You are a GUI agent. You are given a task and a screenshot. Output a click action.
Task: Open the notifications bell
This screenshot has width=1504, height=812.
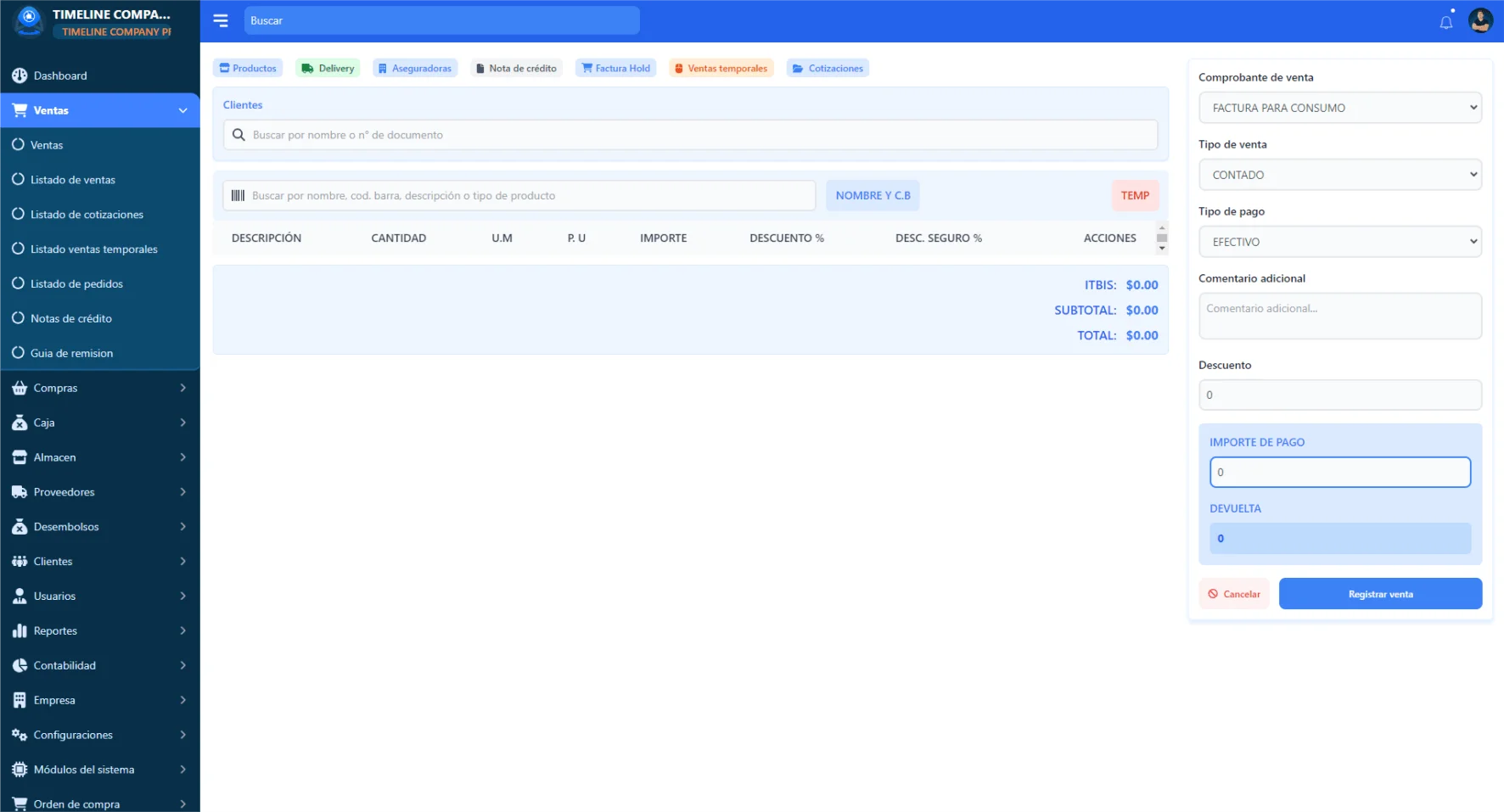point(1446,22)
